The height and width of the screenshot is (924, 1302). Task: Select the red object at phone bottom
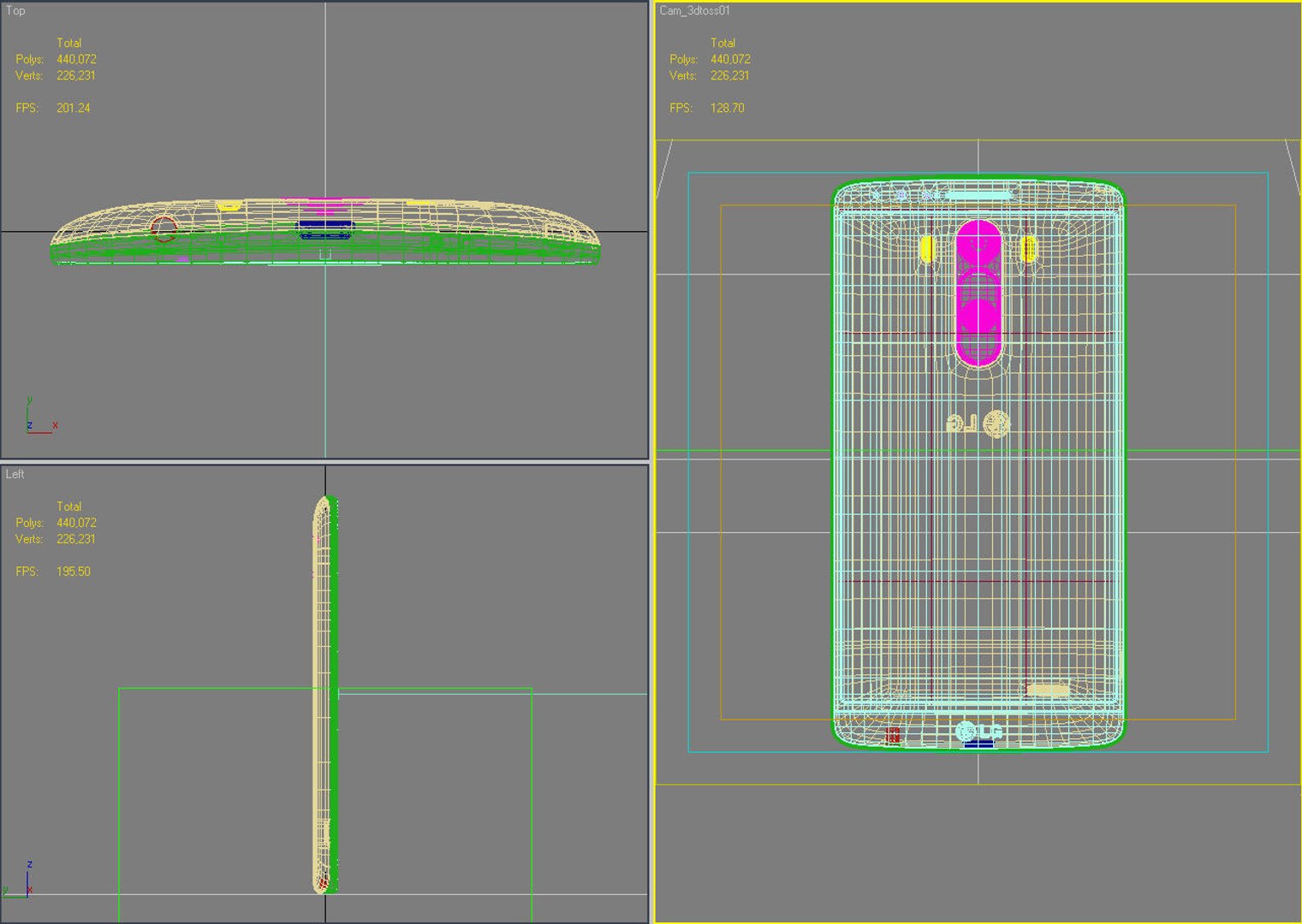coord(893,735)
